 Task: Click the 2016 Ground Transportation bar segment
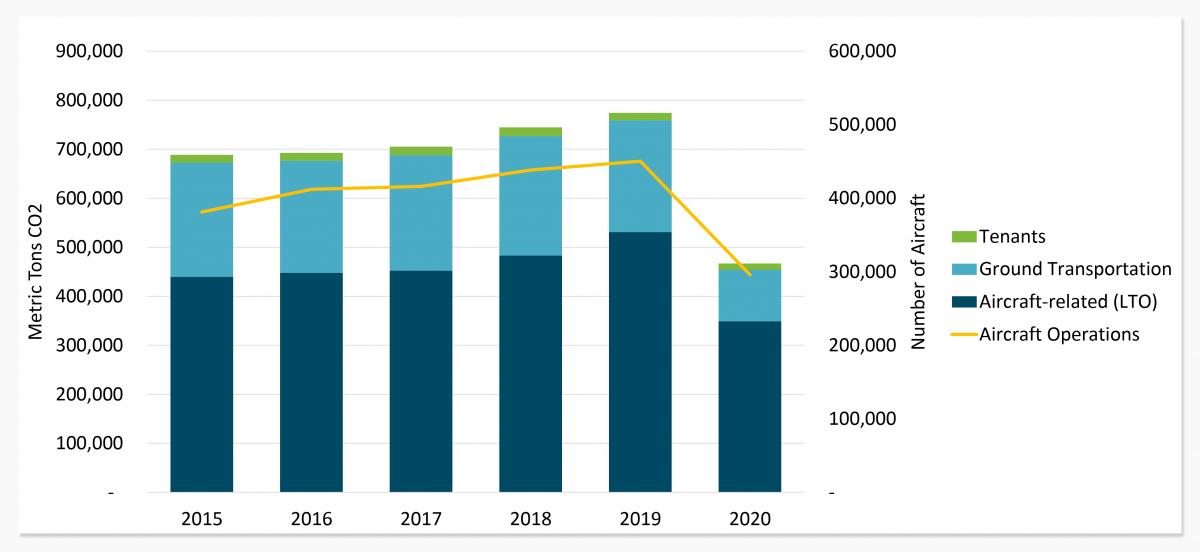click(311, 217)
